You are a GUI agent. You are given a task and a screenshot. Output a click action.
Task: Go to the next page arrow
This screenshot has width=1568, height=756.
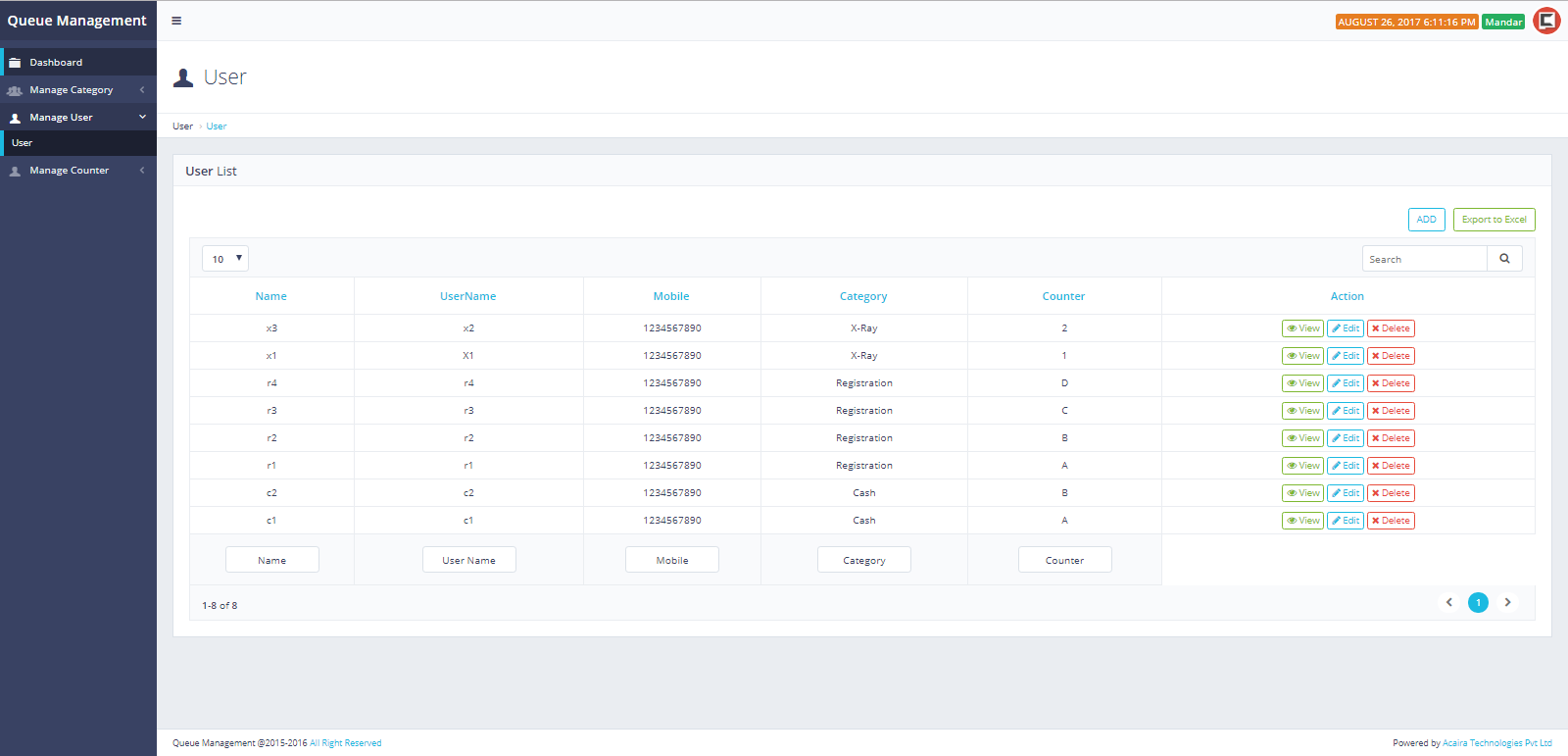click(1507, 602)
